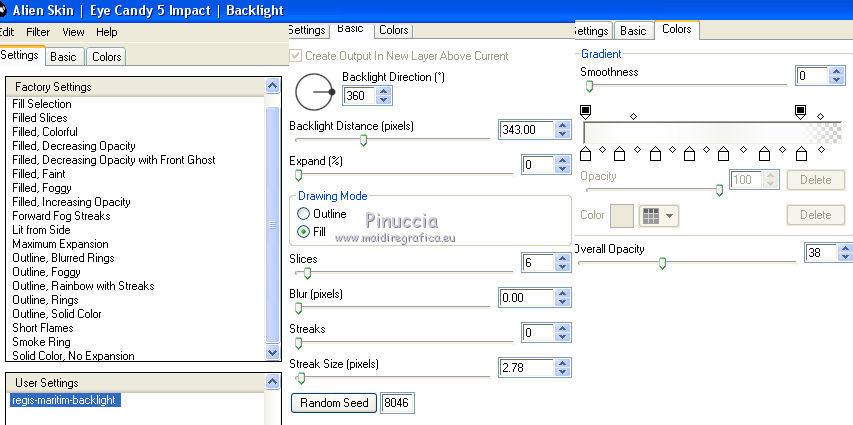Click the Random Seed button
The width and height of the screenshot is (853, 425).
click(x=333, y=403)
